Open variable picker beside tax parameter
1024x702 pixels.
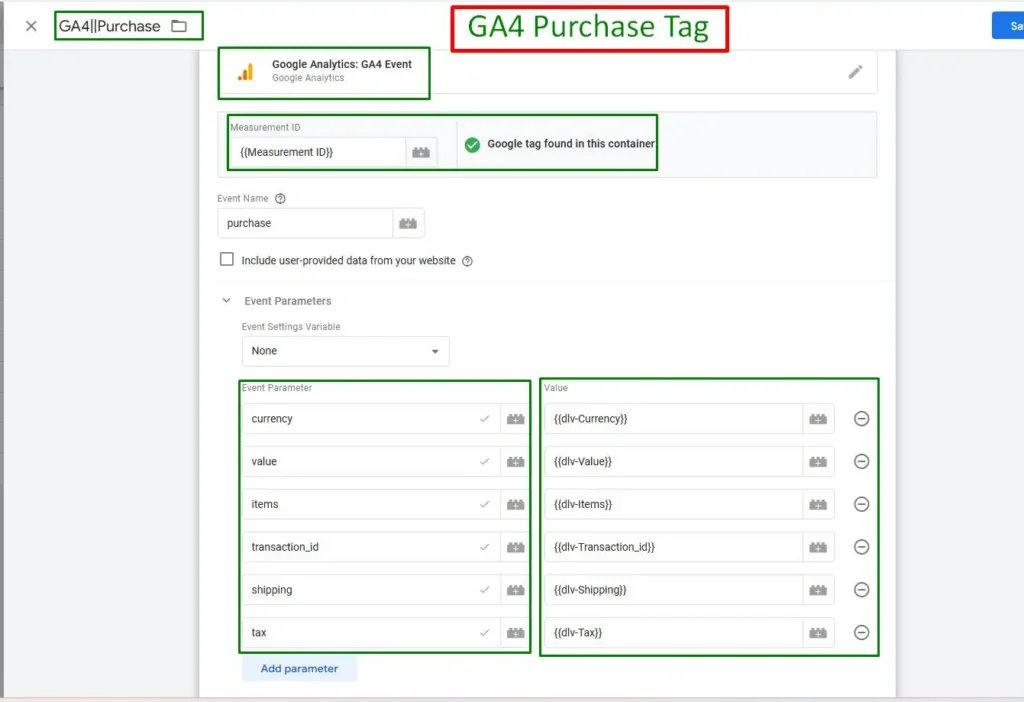515,633
